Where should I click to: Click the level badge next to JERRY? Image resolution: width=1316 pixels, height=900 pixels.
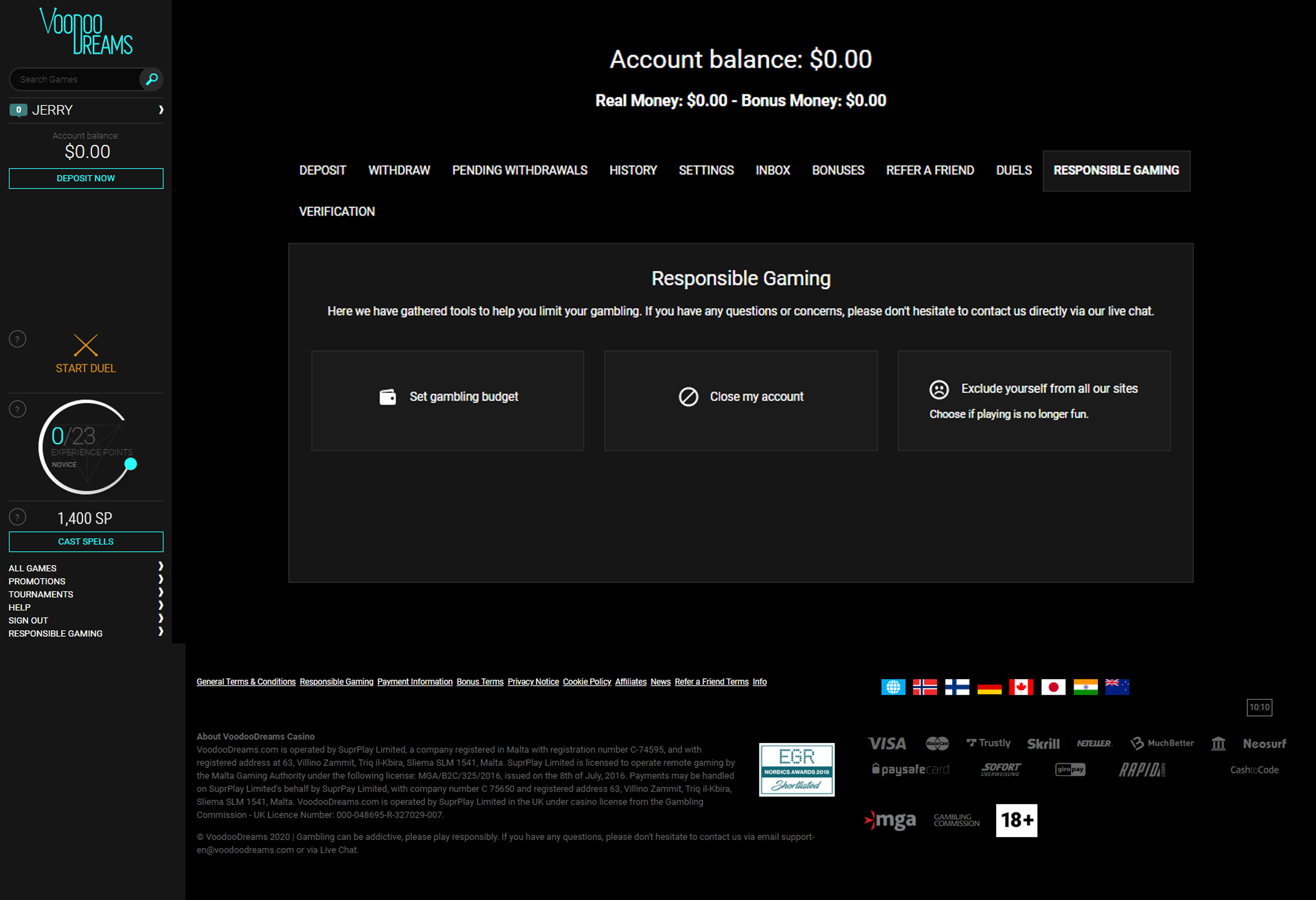[18, 110]
